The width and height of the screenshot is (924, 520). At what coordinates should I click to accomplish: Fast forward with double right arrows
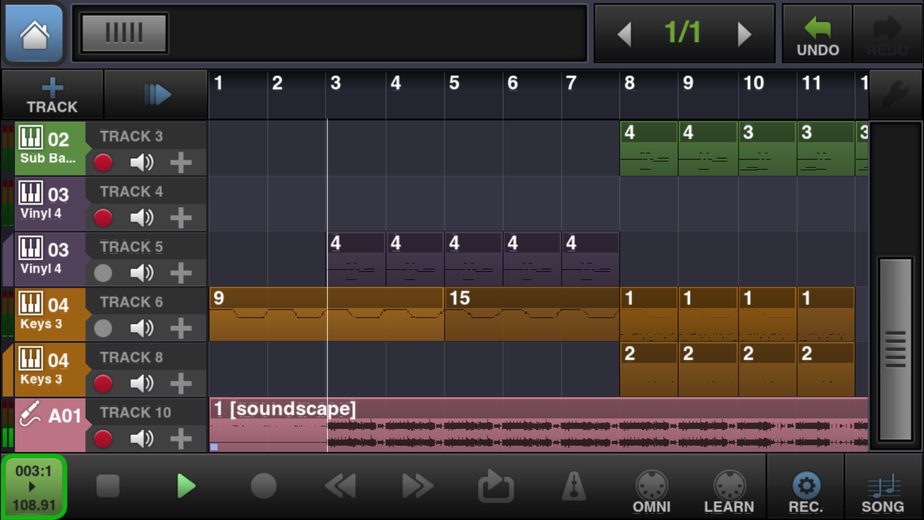(418, 486)
